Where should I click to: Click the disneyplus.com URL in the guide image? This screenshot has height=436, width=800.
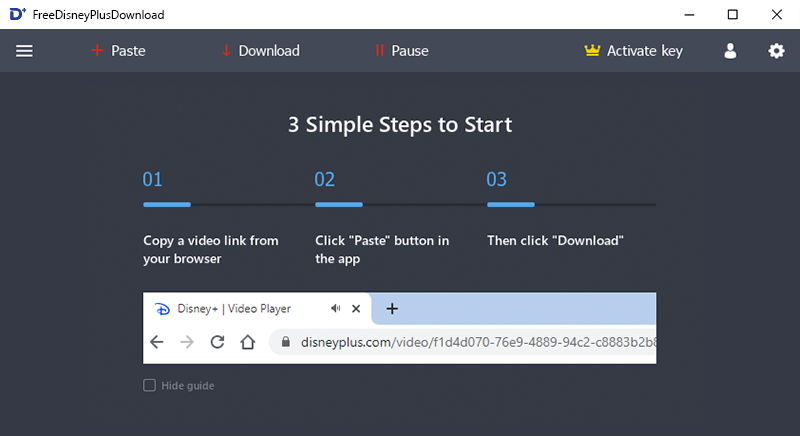(x=478, y=342)
